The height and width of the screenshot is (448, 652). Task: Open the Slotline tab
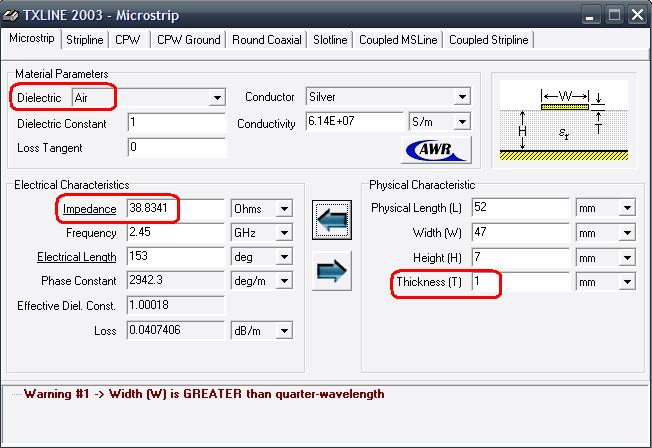(330, 40)
